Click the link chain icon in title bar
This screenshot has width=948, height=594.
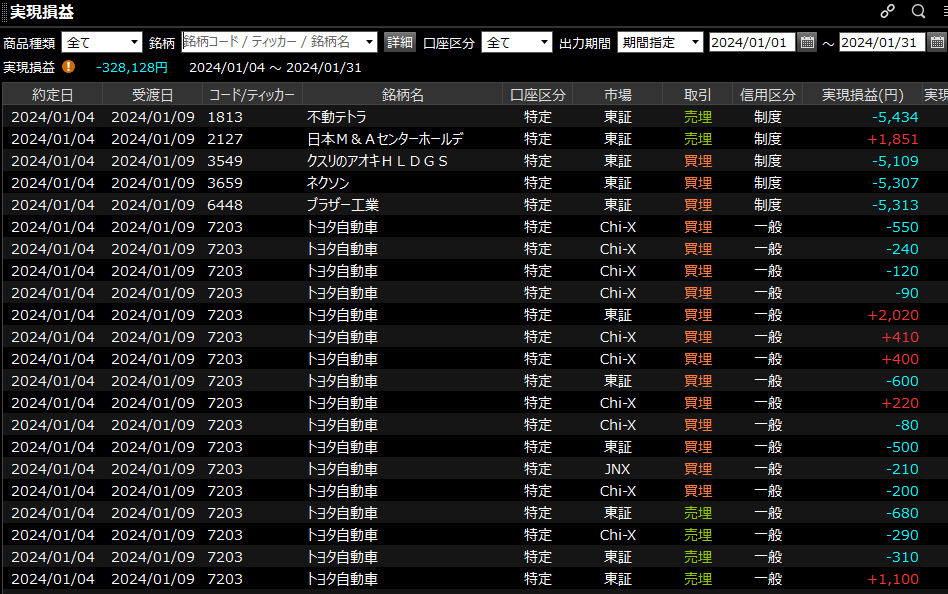click(887, 11)
